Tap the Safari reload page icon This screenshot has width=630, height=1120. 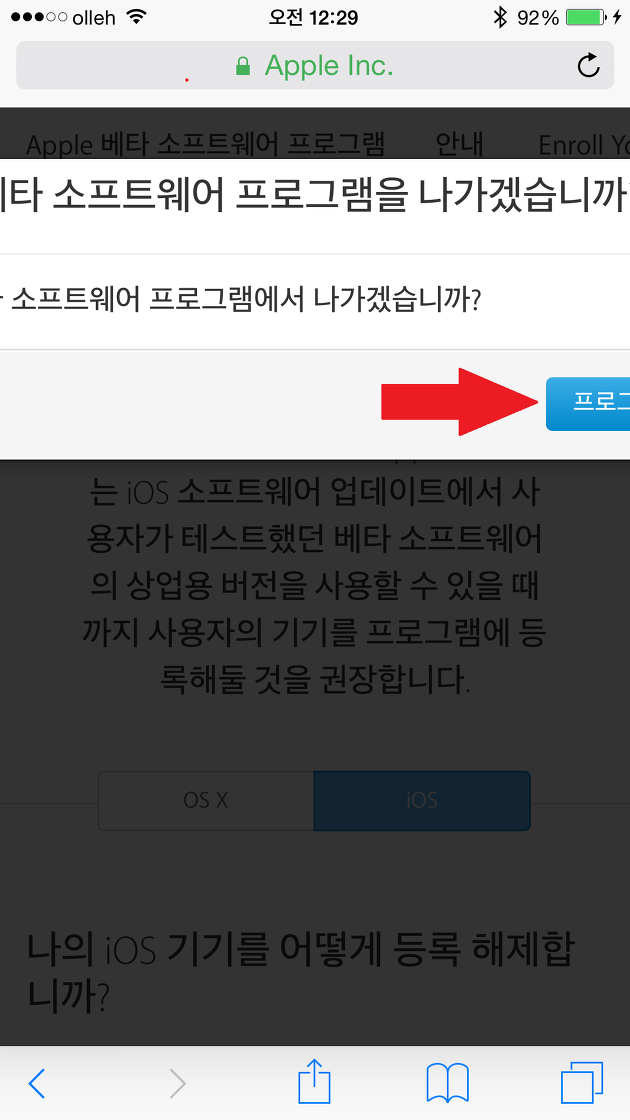coord(589,65)
